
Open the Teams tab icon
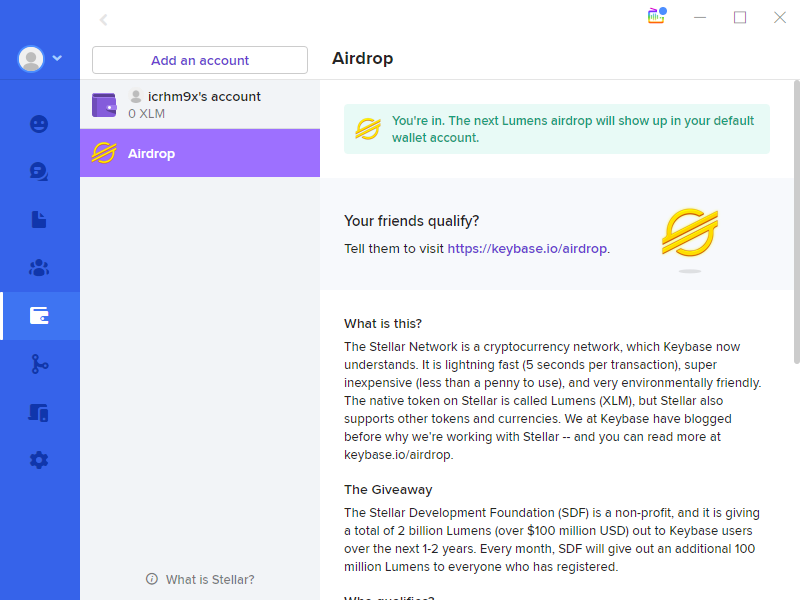coord(39,268)
